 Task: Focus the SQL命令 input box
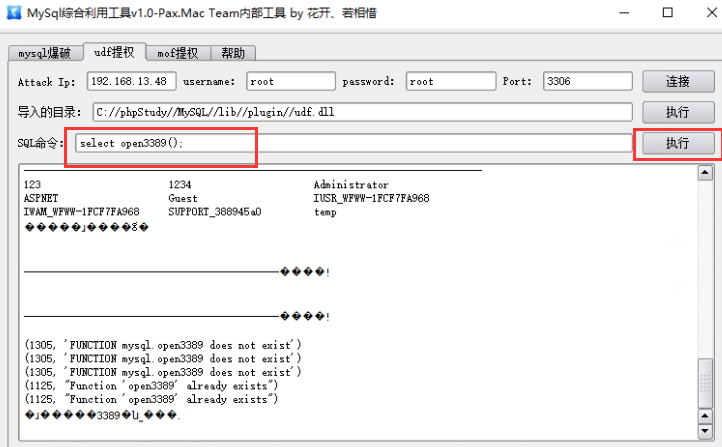pyautogui.click(x=353, y=143)
